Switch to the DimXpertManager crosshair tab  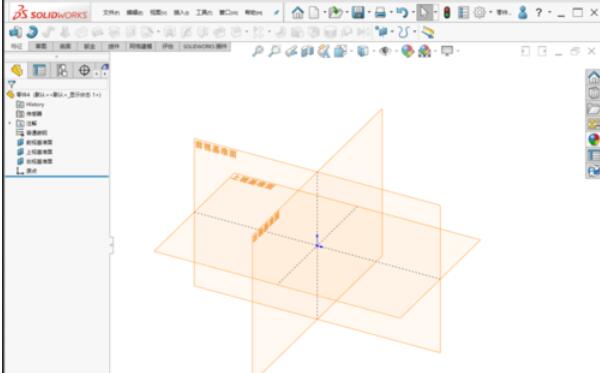click(x=84, y=70)
